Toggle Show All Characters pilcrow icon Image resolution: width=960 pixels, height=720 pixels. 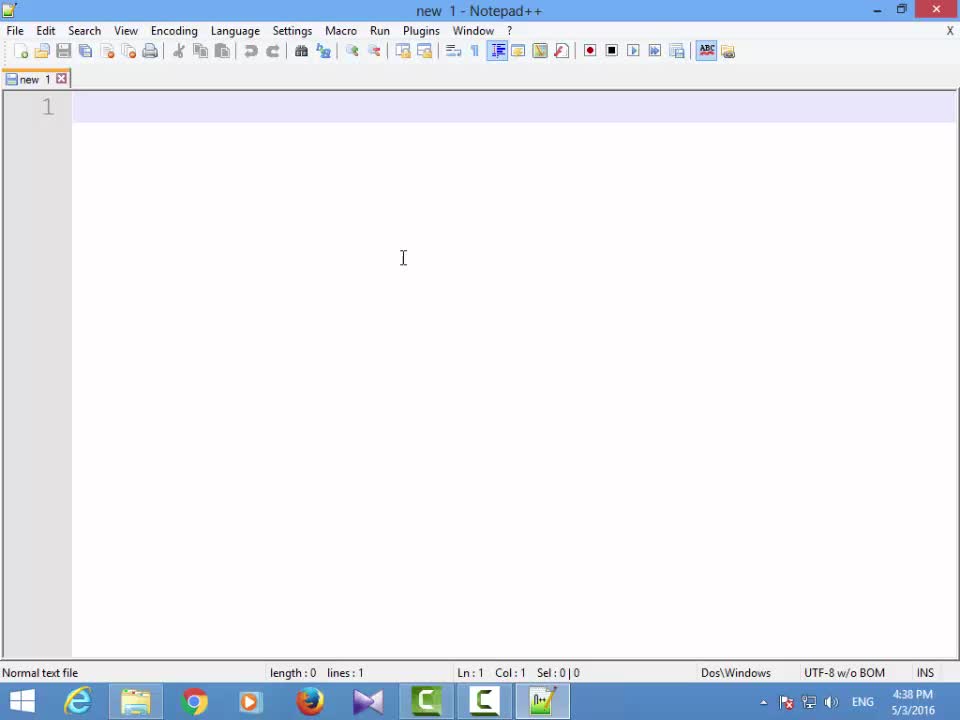pos(474,51)
